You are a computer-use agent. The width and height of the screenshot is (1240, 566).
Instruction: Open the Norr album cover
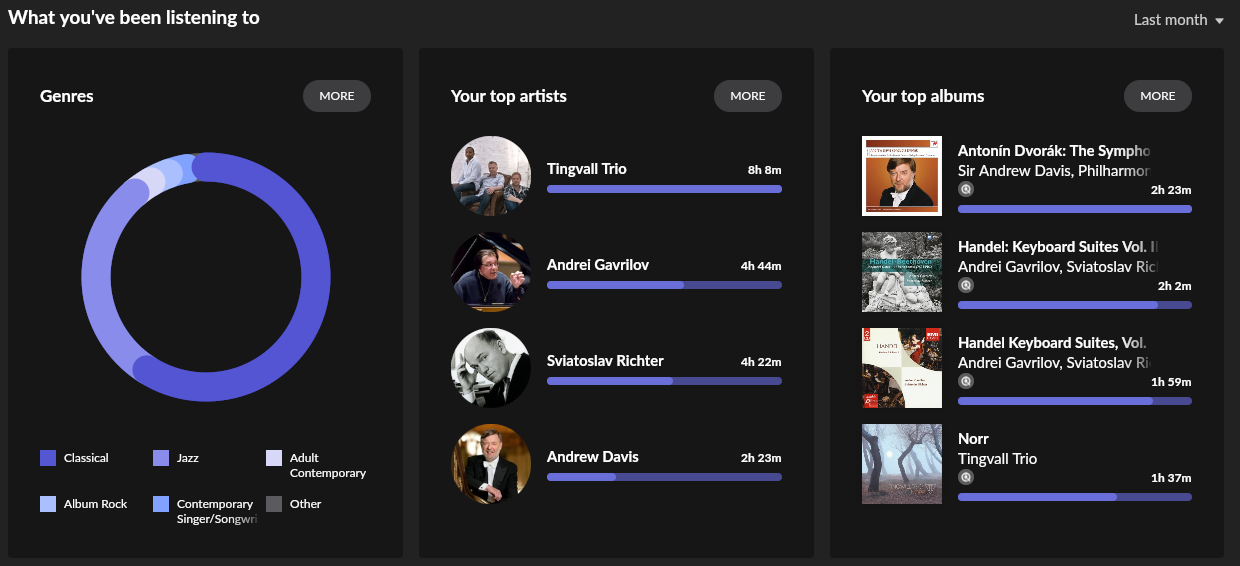[x=902, y=464]
